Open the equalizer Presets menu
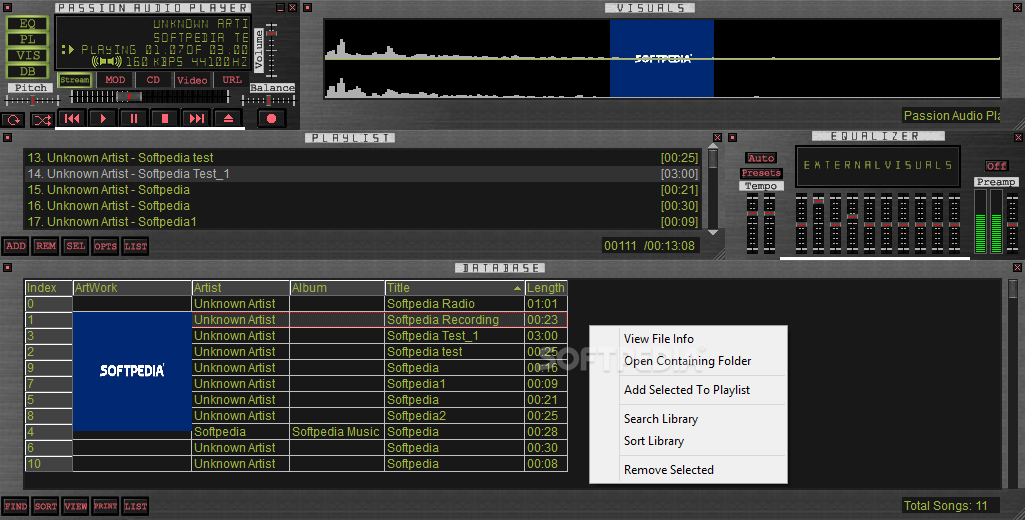 click(761, 173)
